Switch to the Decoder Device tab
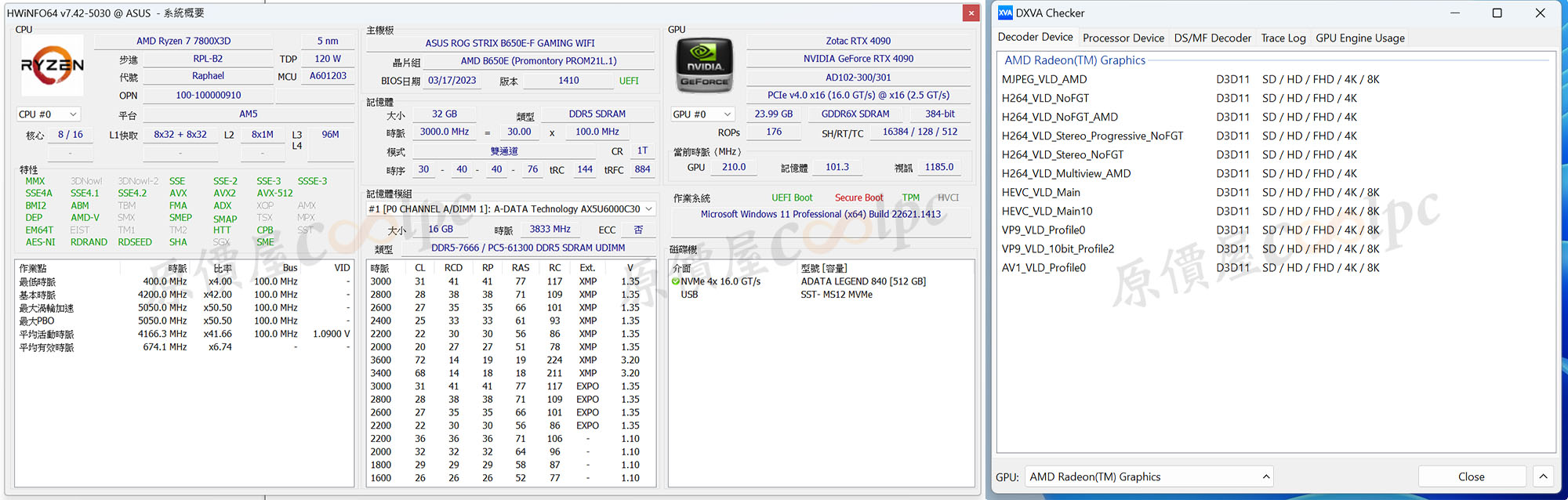The image size is (1568, 500). [1035, 37]
